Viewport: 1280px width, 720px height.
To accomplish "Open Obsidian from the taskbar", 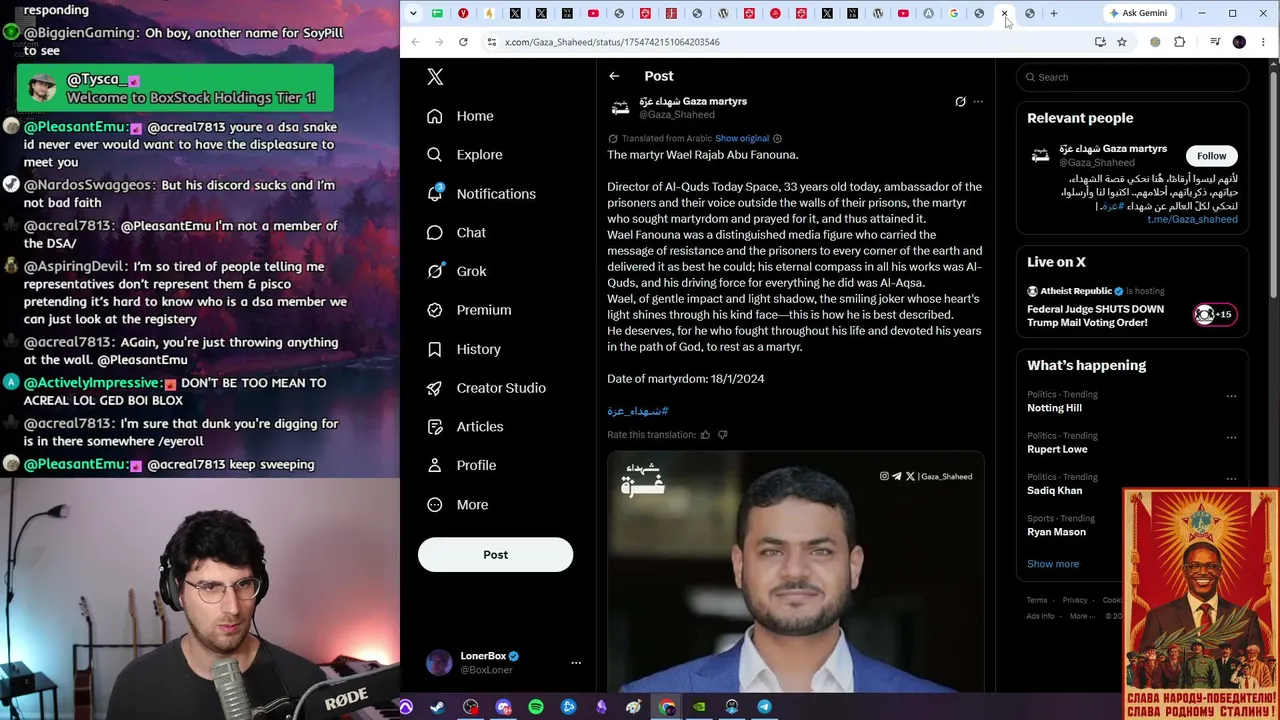I will point(601,707).
